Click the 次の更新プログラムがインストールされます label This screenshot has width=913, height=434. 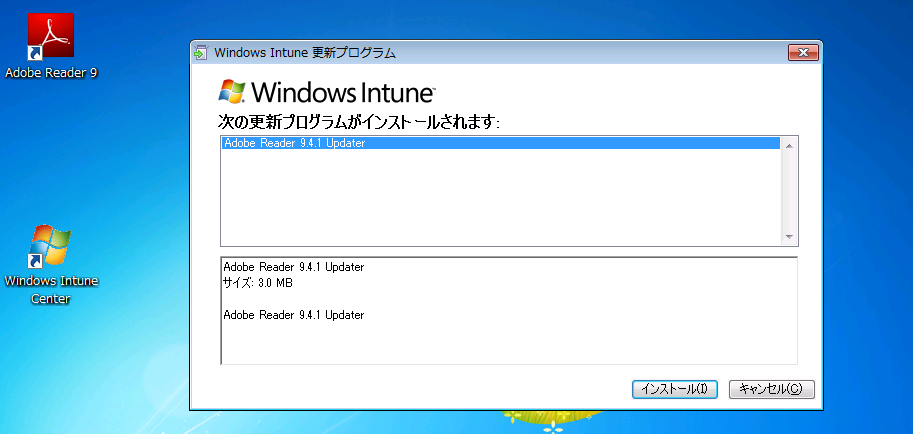[x=359, y=122]
